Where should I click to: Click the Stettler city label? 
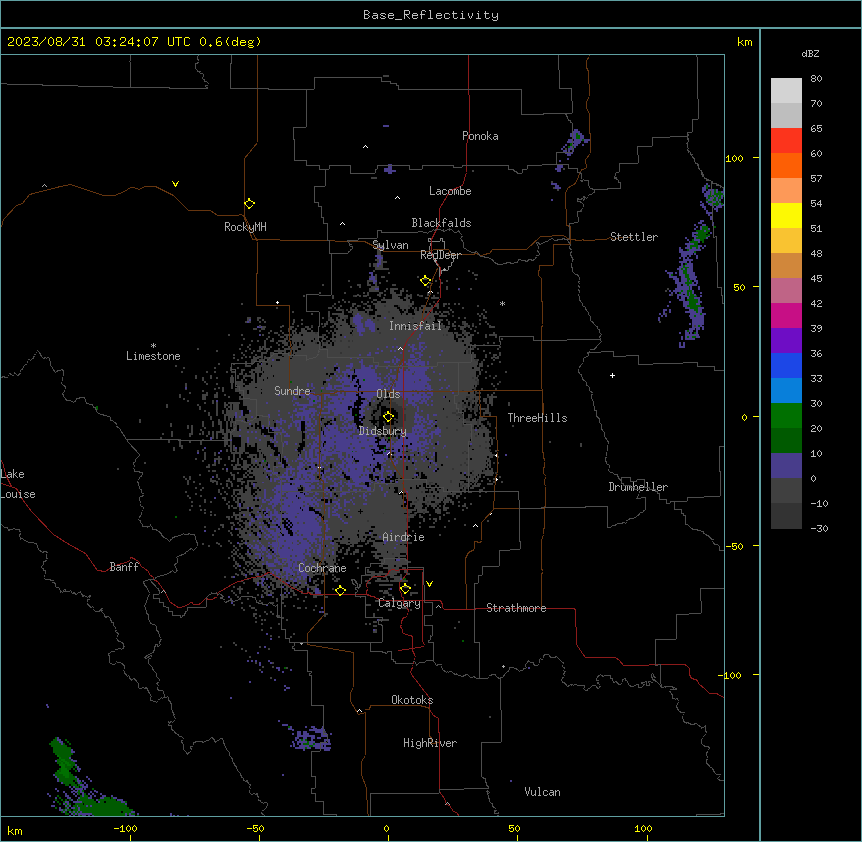634,237
